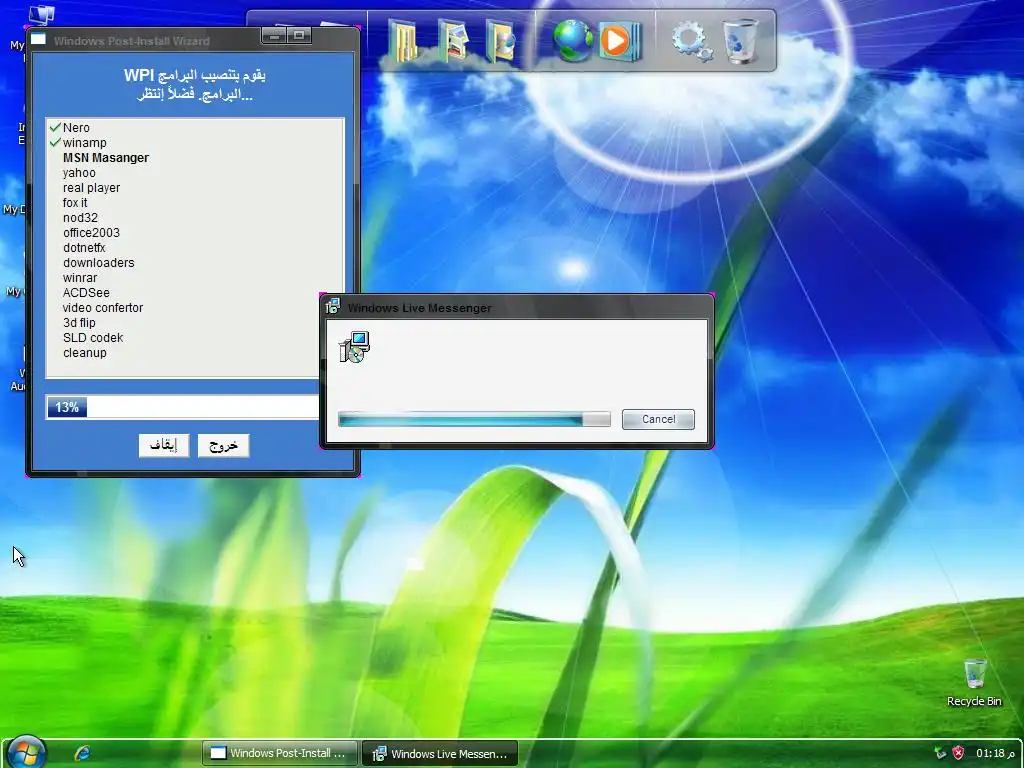Select 'ACDSee' in the install list
The image size is (1024, 768).
(86, 293)
